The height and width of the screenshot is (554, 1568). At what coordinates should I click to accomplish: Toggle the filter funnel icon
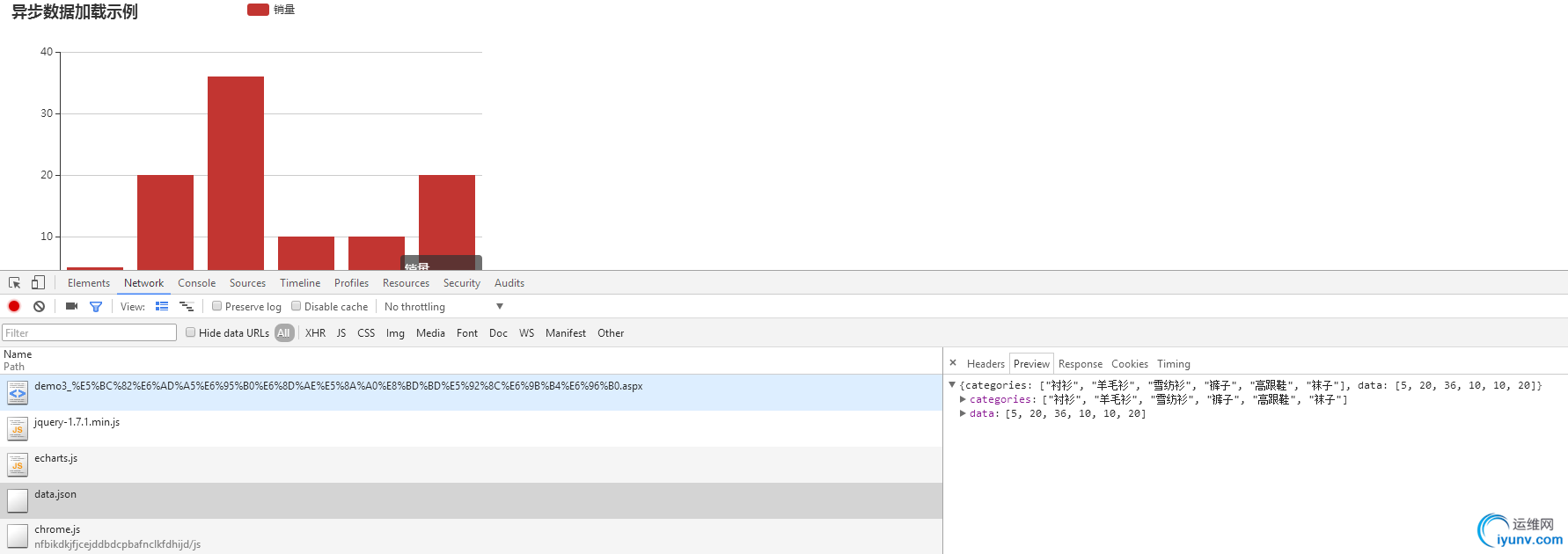point(96,306)
